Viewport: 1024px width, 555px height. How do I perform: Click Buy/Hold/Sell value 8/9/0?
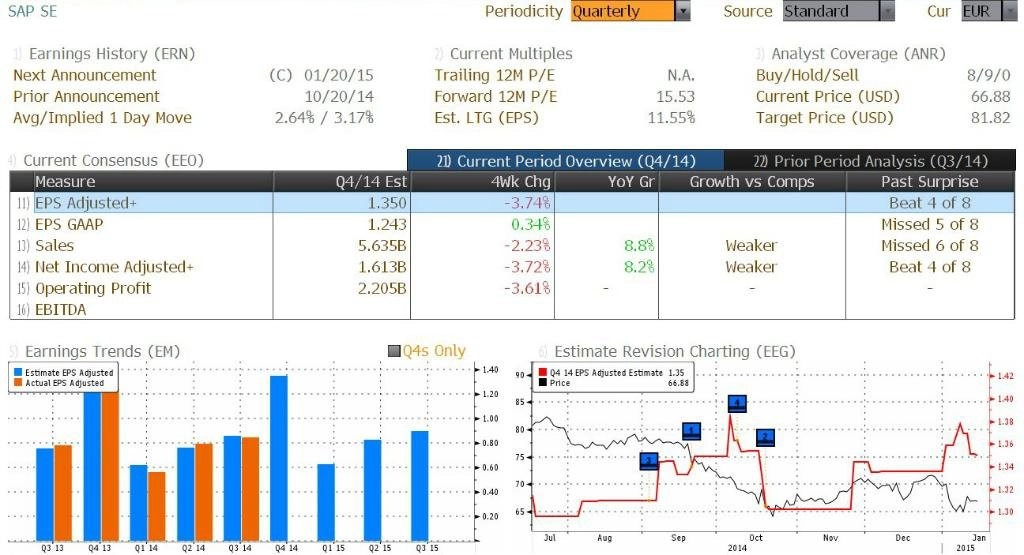tap(989, 75)
